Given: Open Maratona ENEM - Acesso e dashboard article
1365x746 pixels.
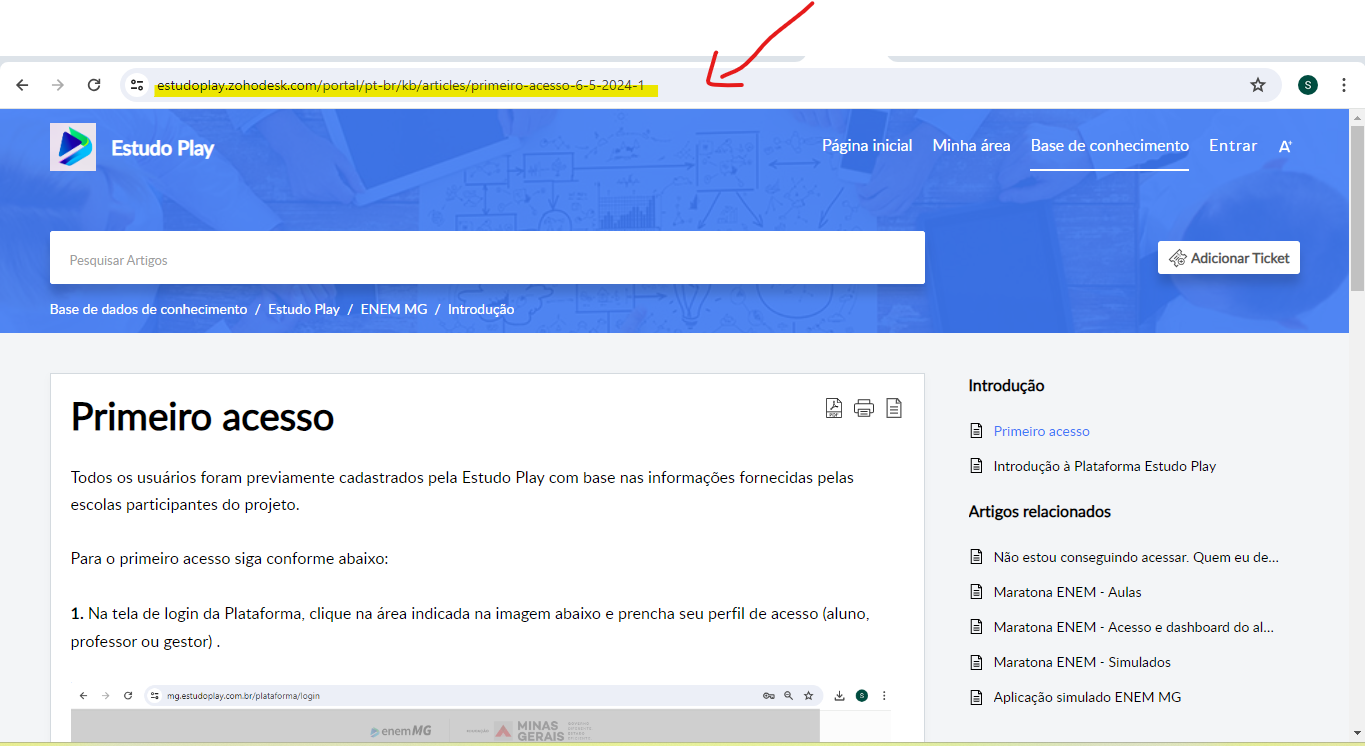Looking at the screenshot, I should (1134, 627).
